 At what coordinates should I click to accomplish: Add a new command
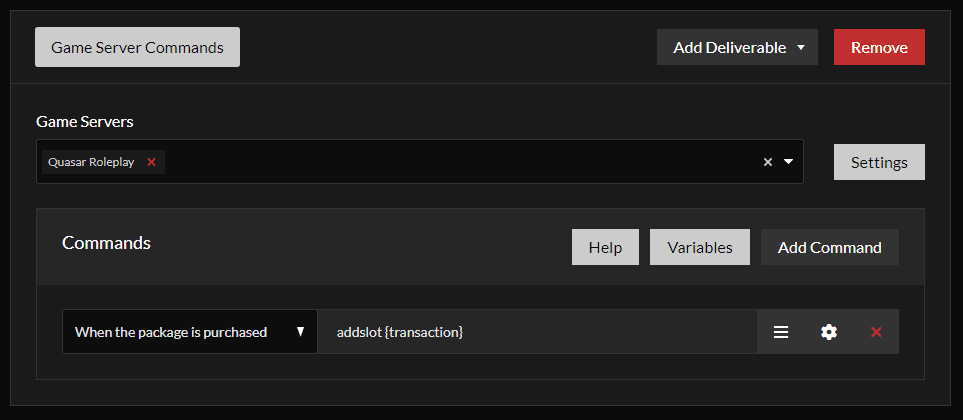[x=829, y=247]
